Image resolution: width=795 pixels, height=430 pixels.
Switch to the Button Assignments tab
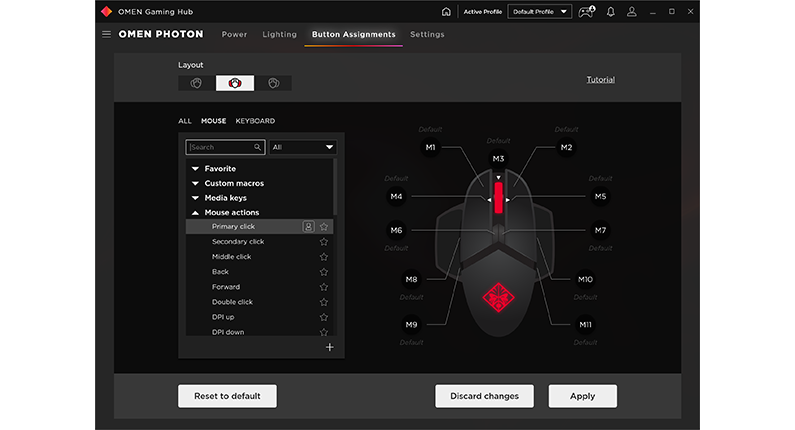click(353, 34)
